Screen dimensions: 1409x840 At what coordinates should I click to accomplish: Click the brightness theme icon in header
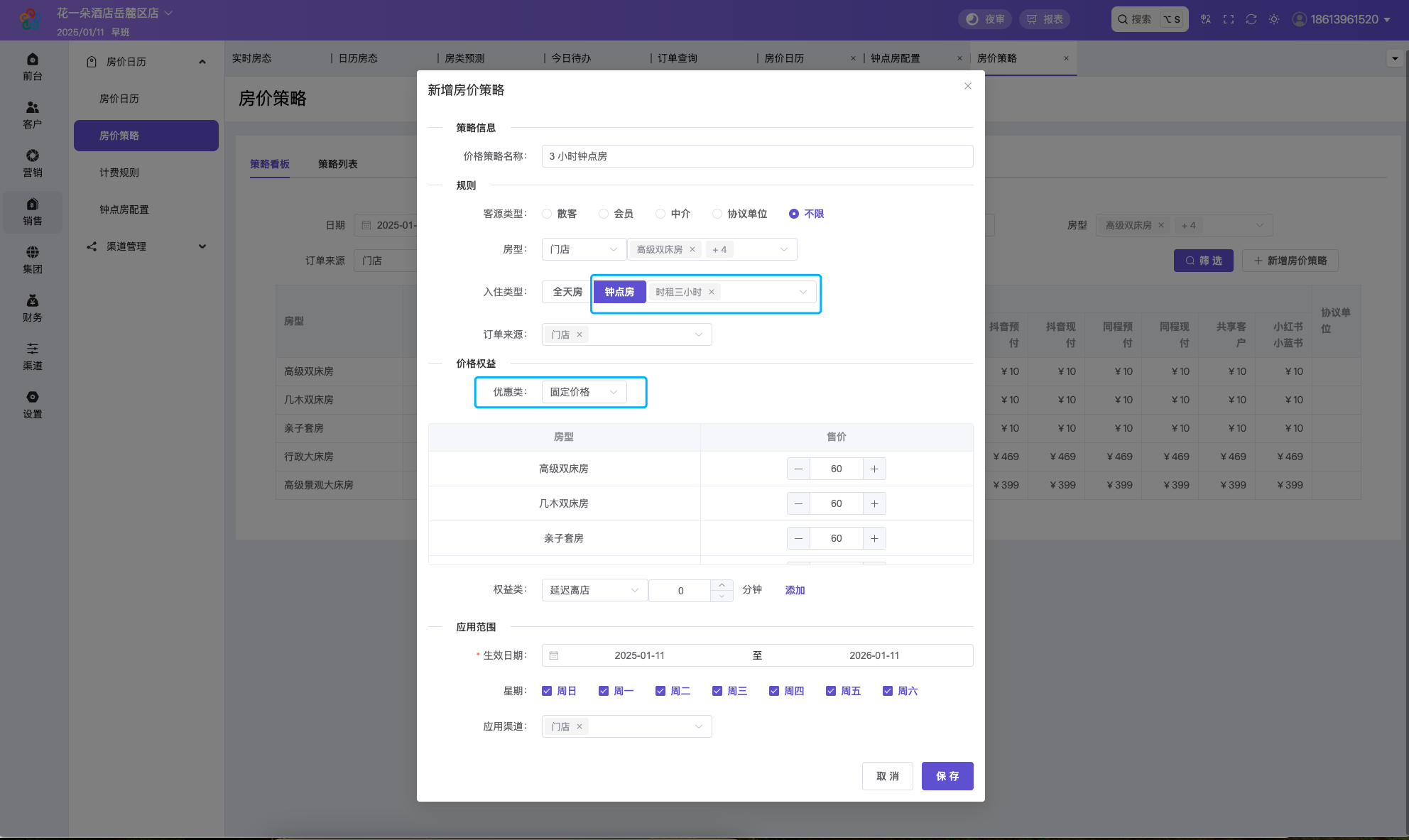click(1274, 19)
